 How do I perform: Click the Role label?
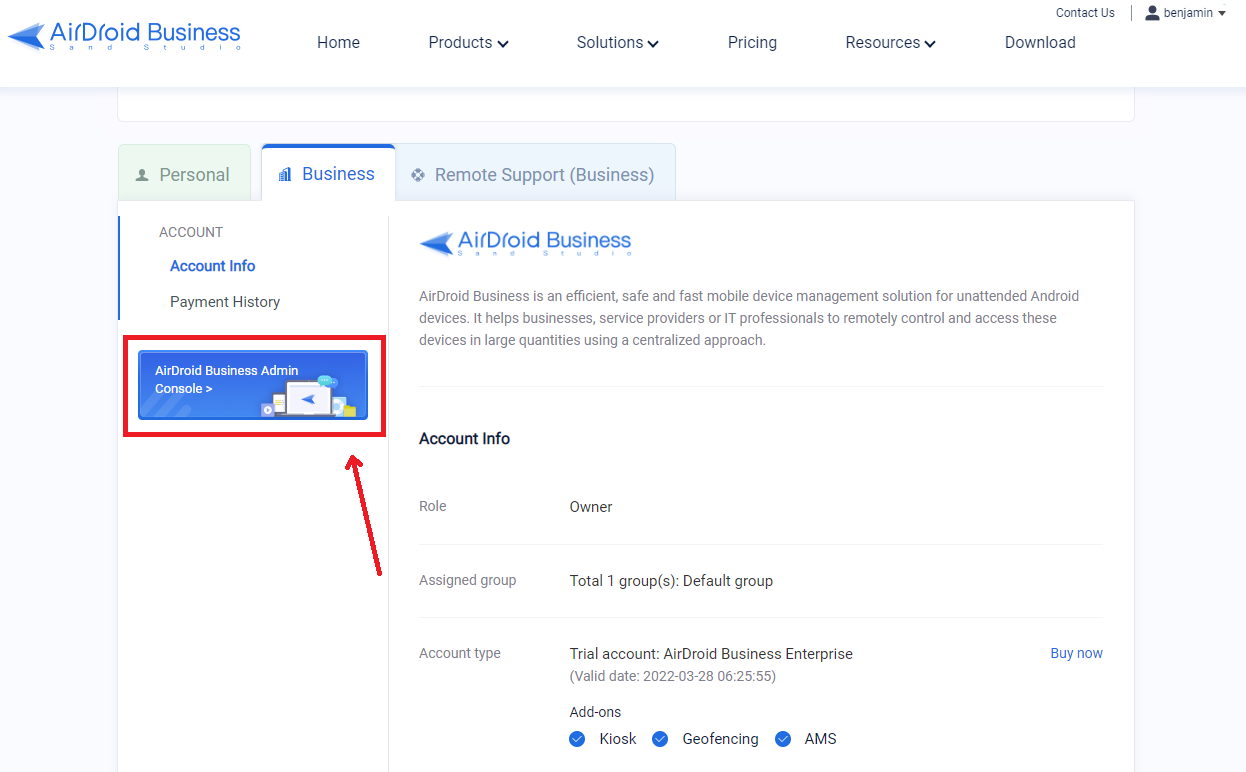coord(433,506)
